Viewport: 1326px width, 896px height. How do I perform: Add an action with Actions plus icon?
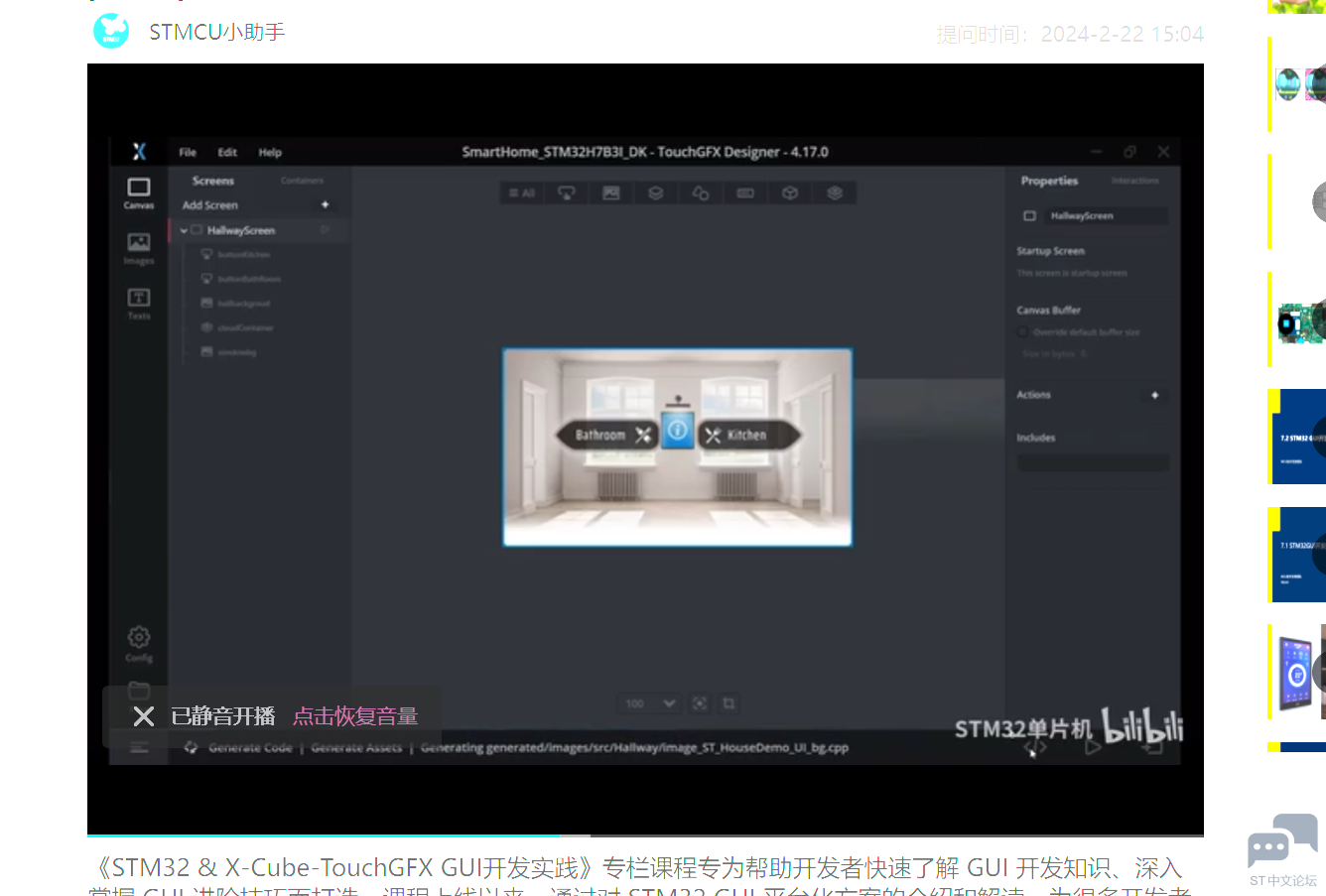click(1154, 395)
